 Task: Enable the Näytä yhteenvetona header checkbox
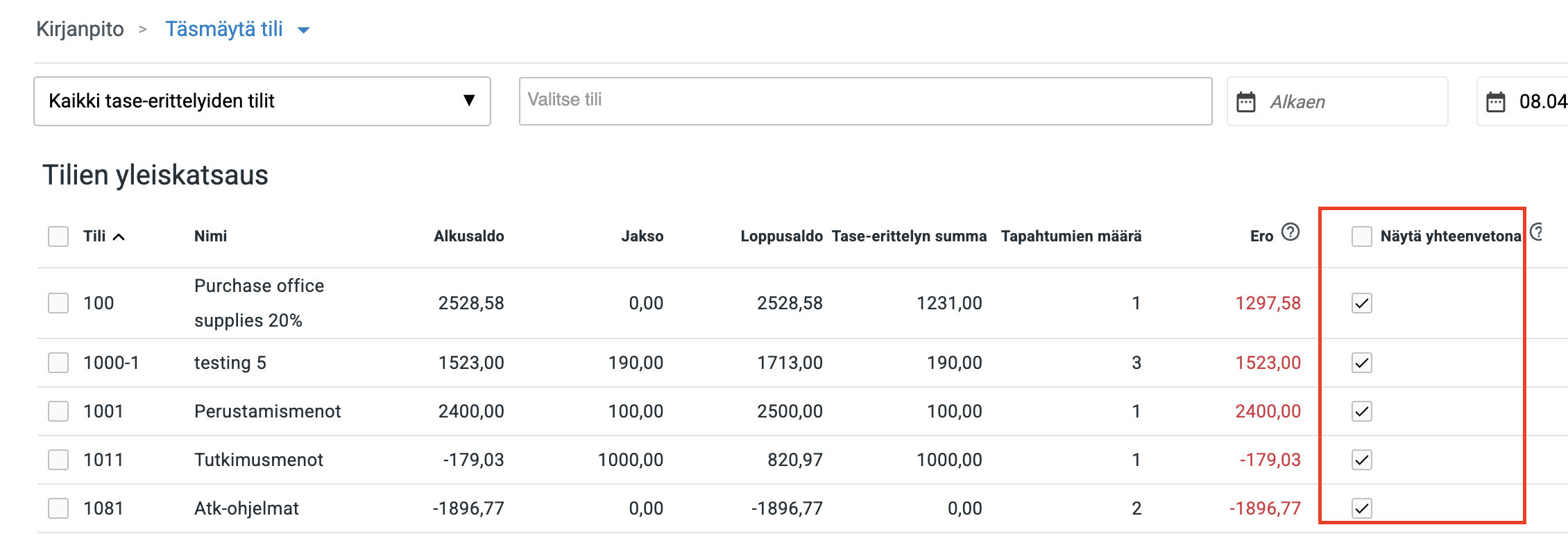tap(1361, 236)
